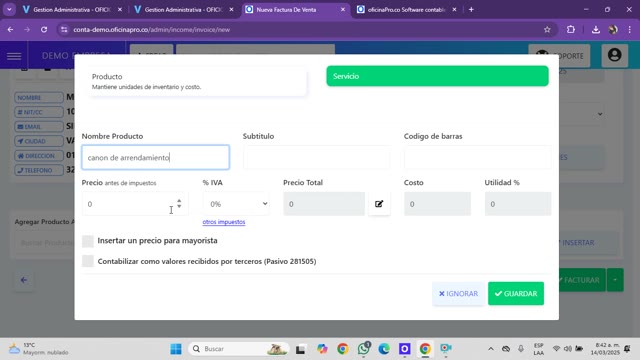This screenshot has height=360, width=640.
Task: Click the network wifi icon in tray
Action: 556,349
